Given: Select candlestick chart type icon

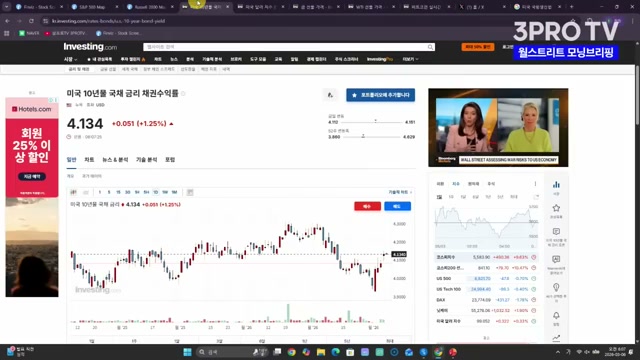Looking at the screenshot, I should [x=73, y=192].
